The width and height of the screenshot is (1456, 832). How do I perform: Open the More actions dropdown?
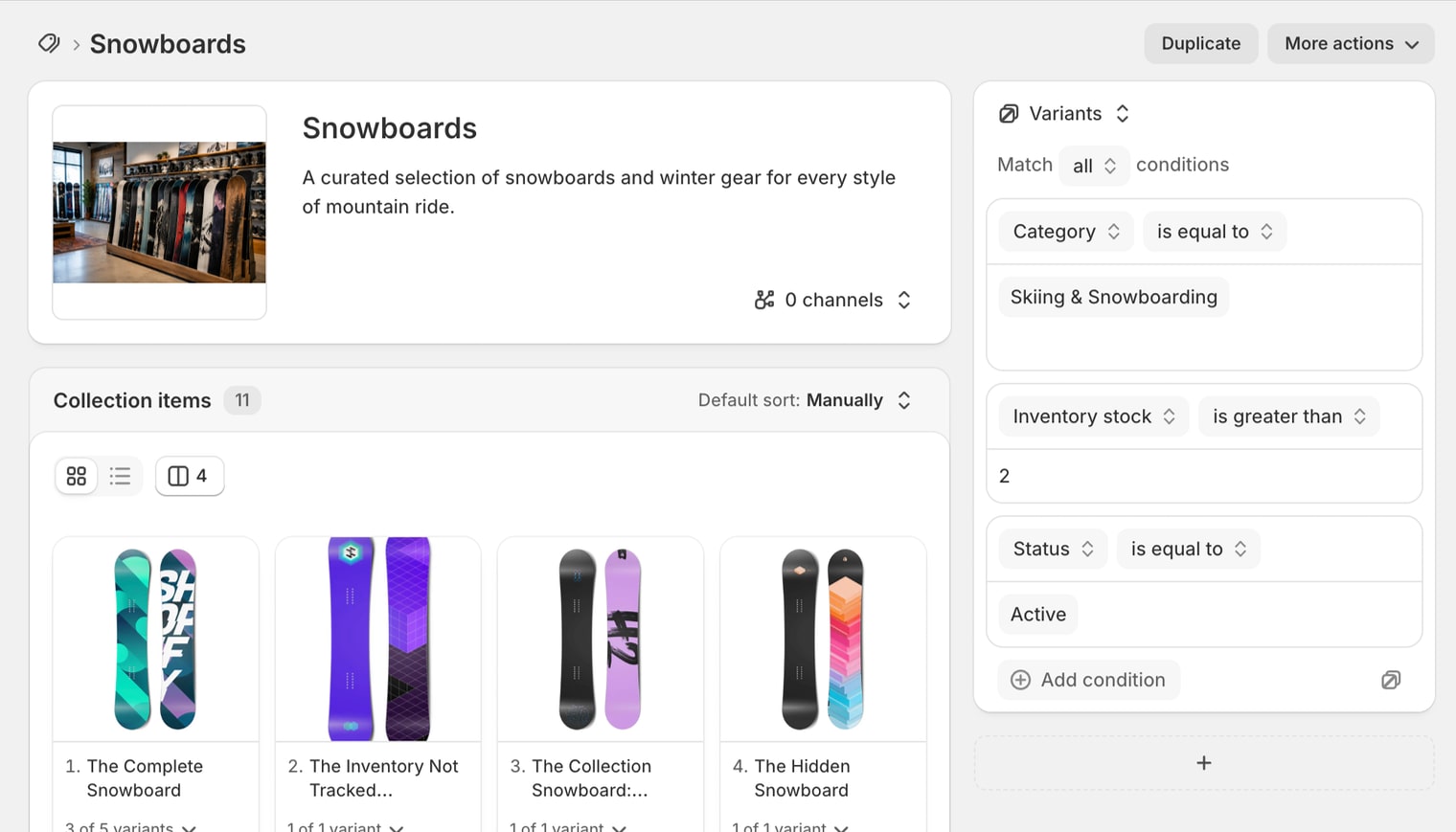[1351, 44]
